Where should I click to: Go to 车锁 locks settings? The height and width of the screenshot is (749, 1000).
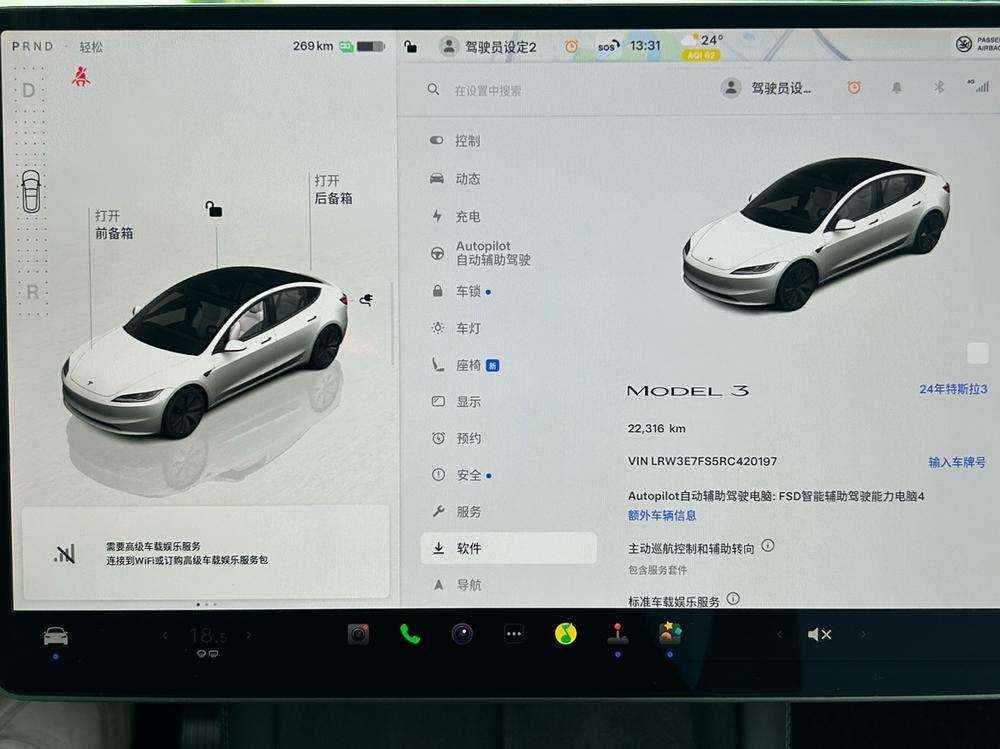pos(460,291)
